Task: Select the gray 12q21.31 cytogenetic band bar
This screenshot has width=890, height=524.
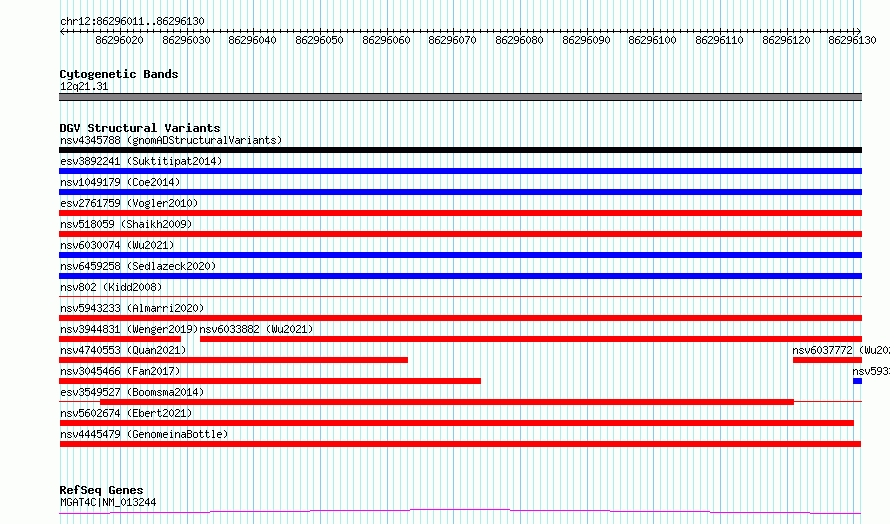Action: point(460,97)
